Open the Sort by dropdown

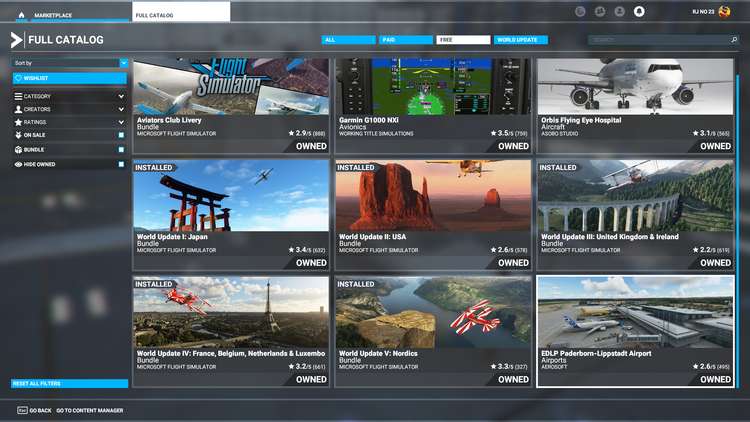(70, 63)
